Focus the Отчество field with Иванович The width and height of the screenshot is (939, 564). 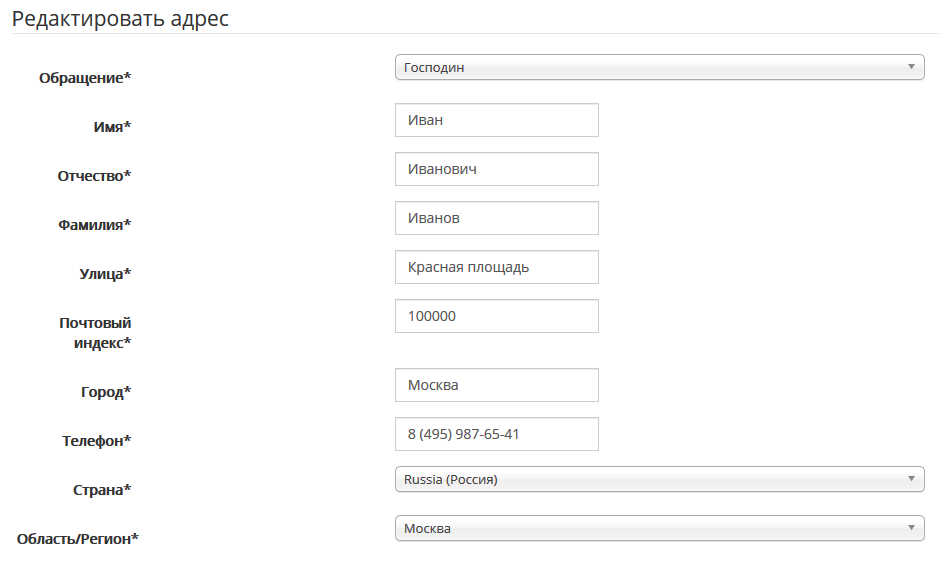(x=497, y=169)
